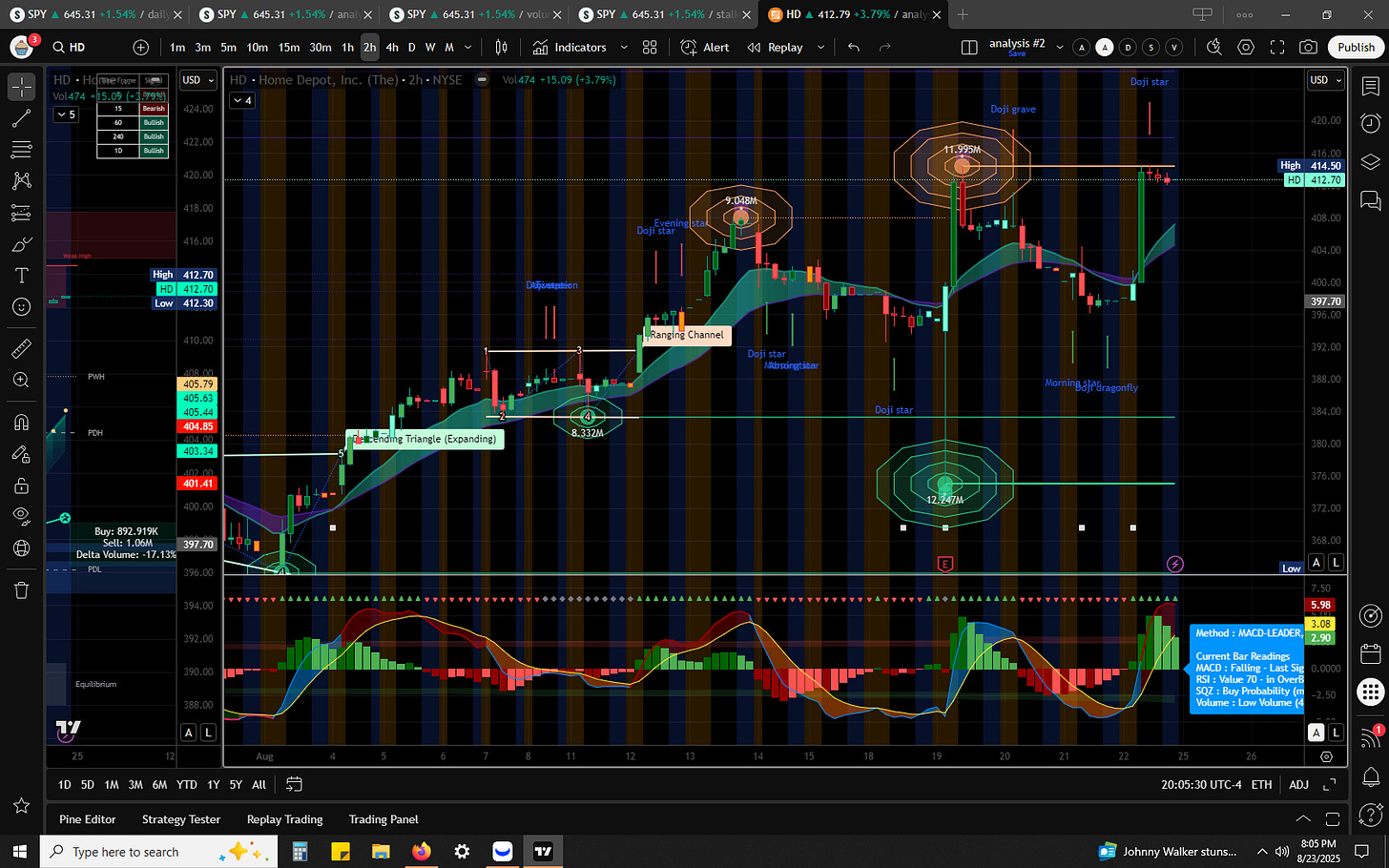The image size is (1389, 868).
Task: Open the Trading Panel tab
Action: (384, 819)
